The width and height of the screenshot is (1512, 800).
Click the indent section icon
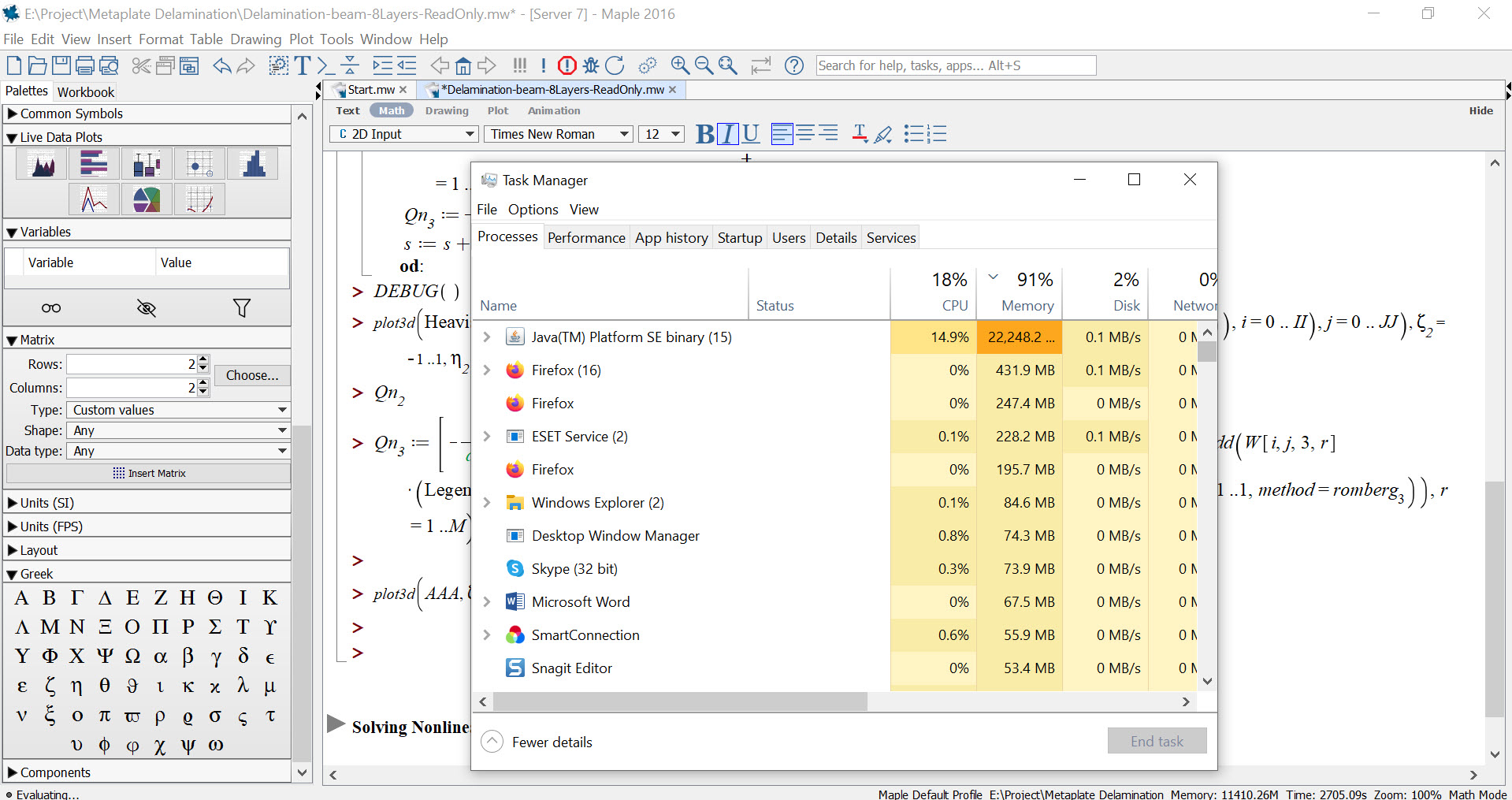(x=383, y=65)
